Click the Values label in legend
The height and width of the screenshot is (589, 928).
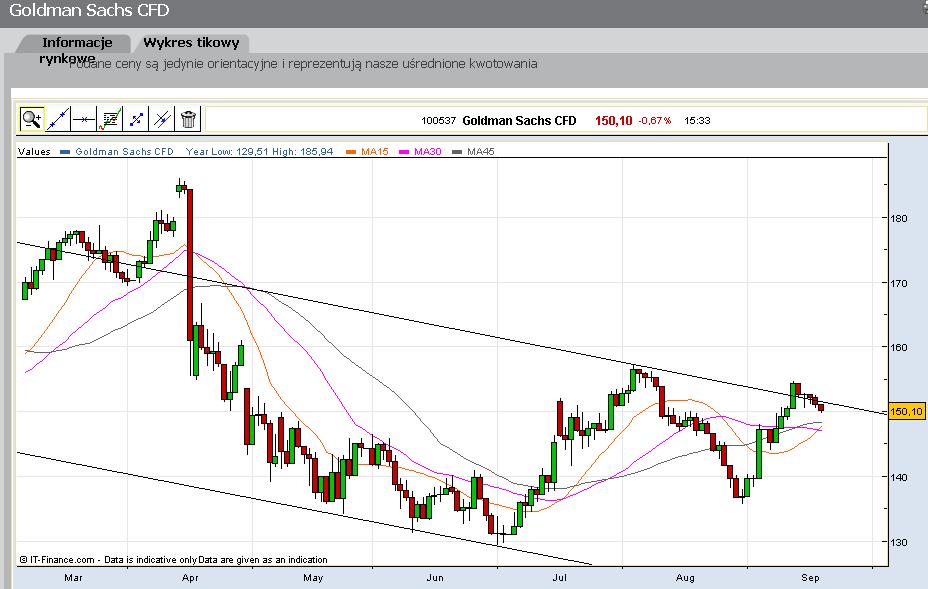point(34,152)
